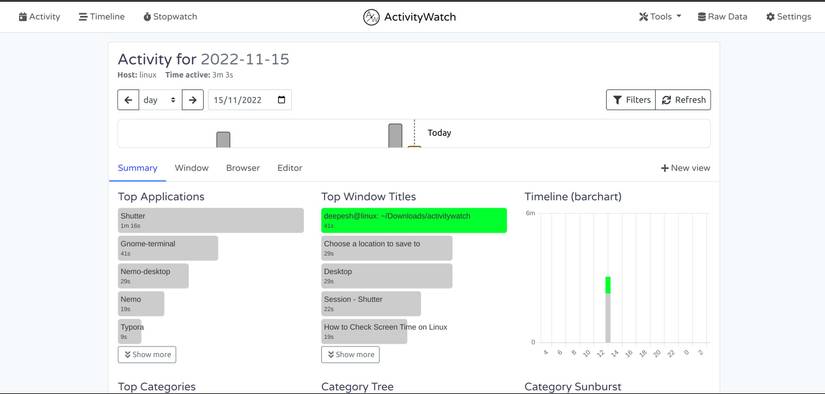Click the Timeline (barchart) heading
Screen dimensions: 825x394
click(573, 197)
